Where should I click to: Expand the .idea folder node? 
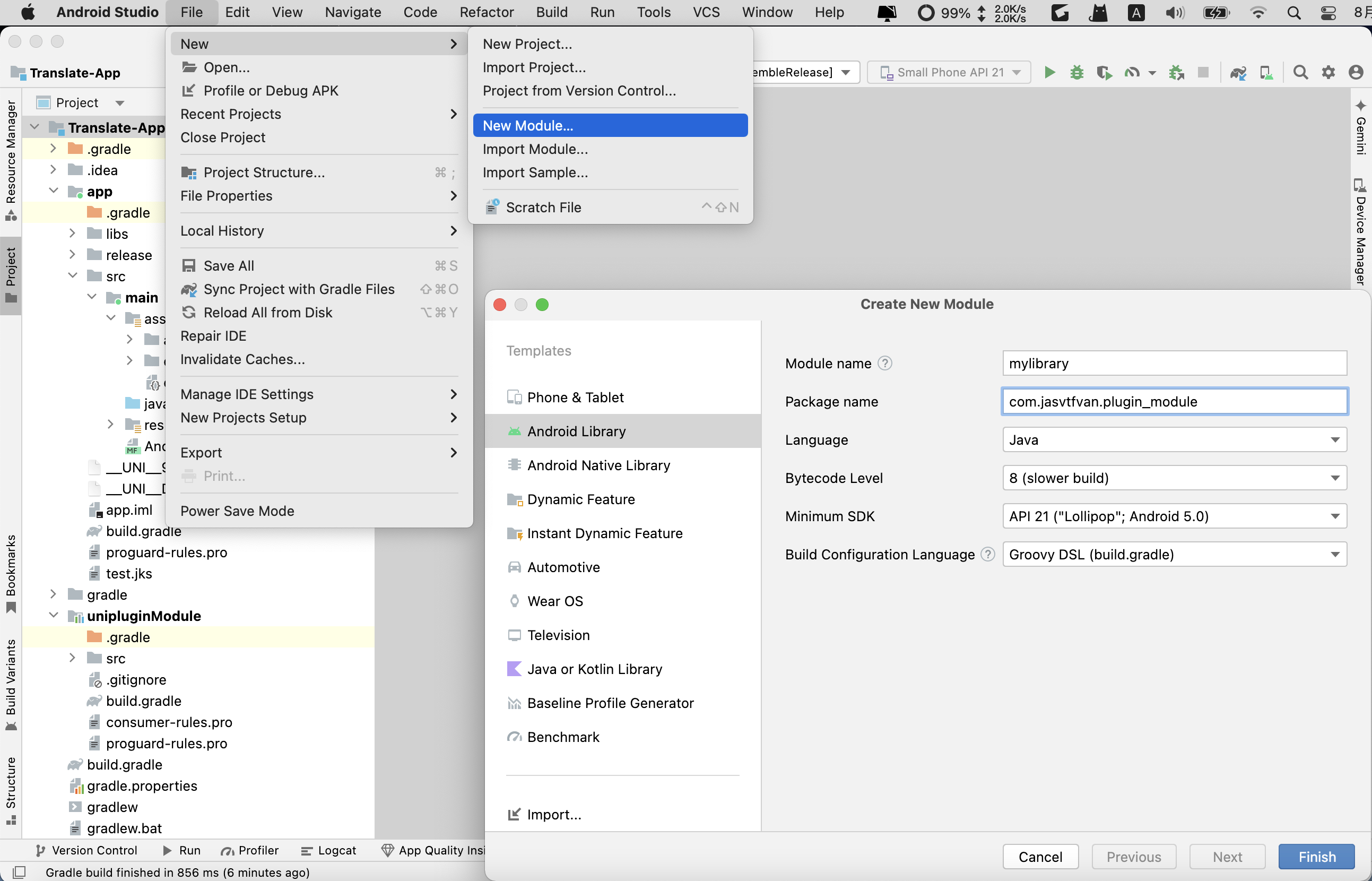point(53,170)
